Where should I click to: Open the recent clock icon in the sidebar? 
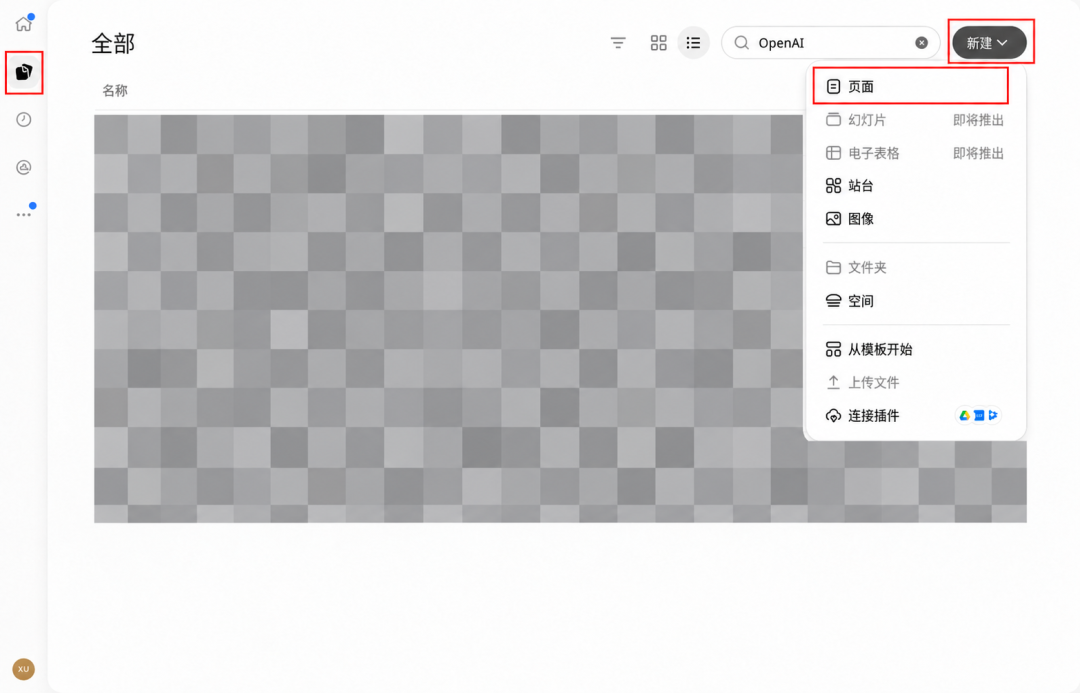click(x=23, y=119)
